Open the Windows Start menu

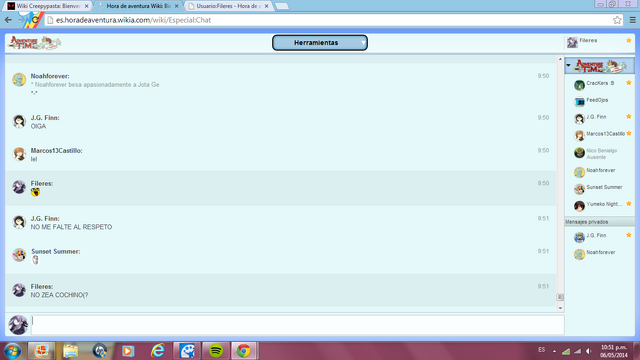(12, 351)
